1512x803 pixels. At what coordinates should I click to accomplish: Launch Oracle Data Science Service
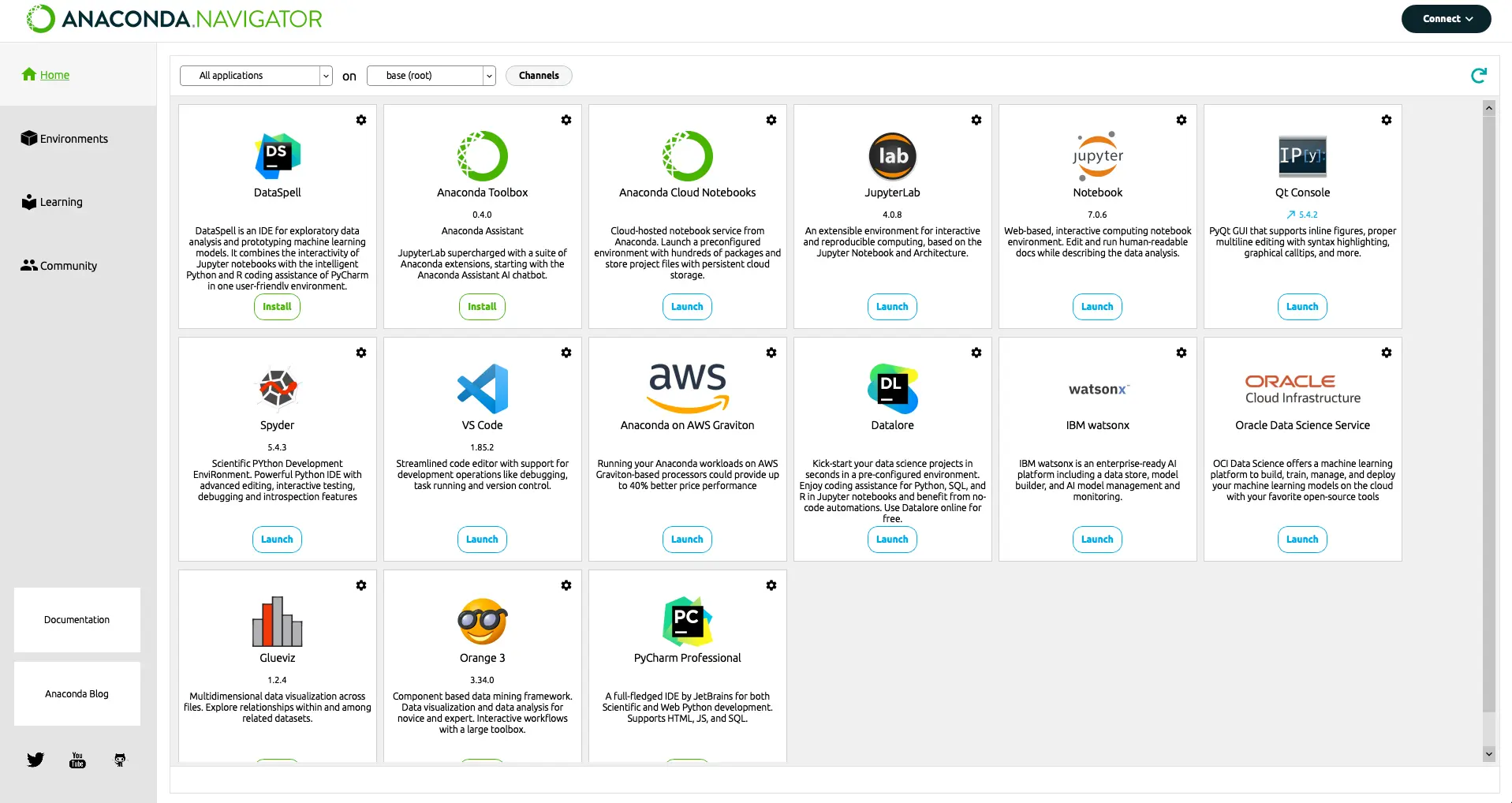coord(1302,540)
